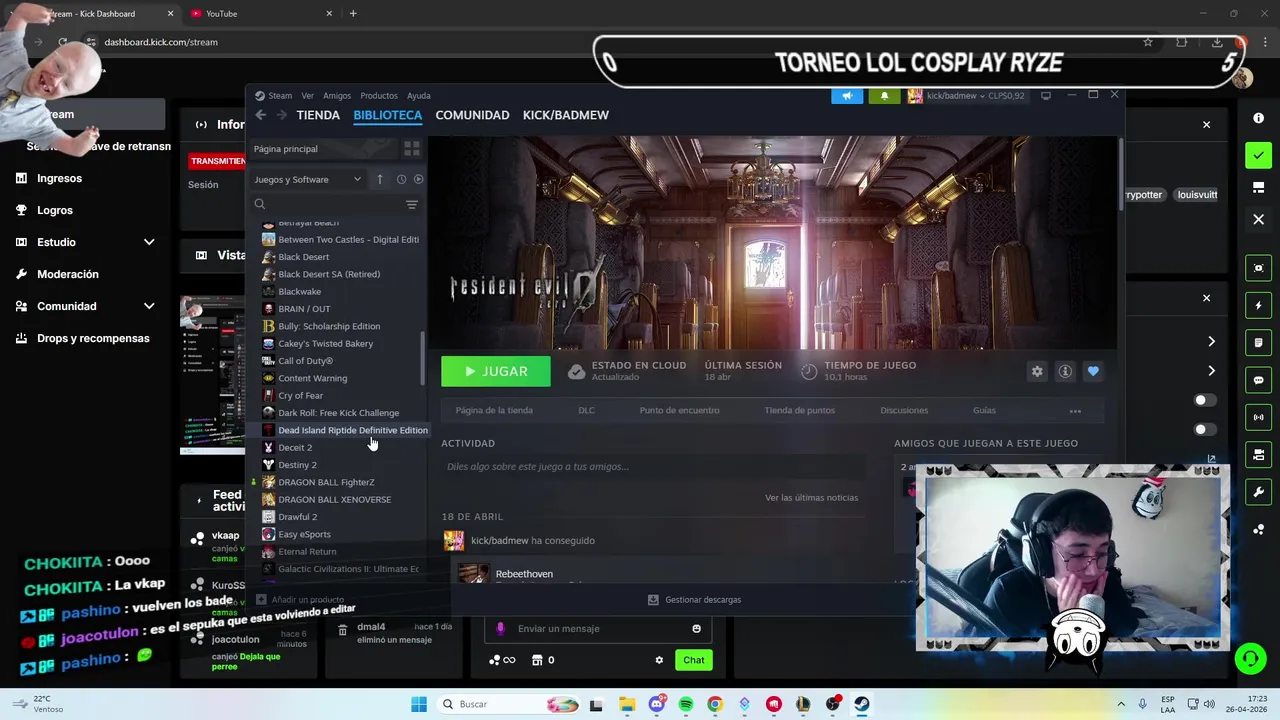Screen dimensions: 1280x720
Task: Expand the upper chevron row in Kick panel
Action: (1211, 342)
